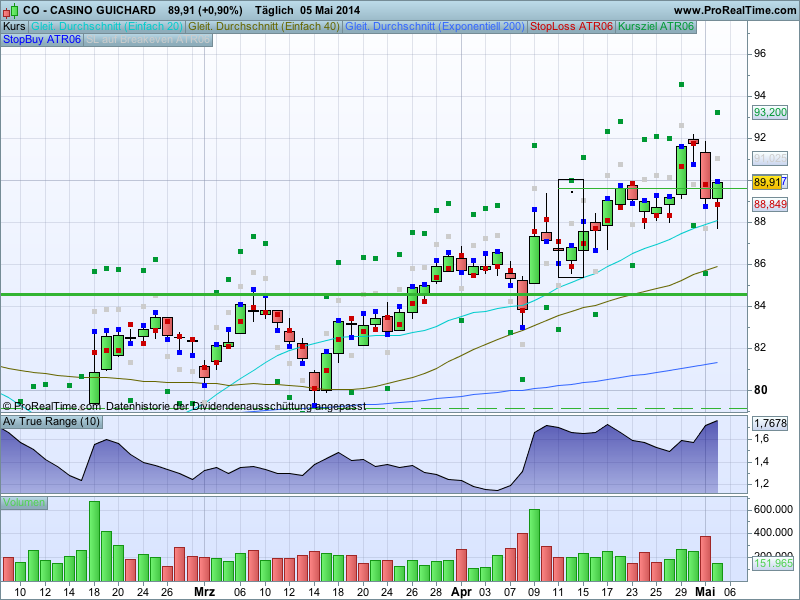Open Gleit. Durchschnitt (Einfach 40) label
The width and height of the screenshot is (800, 600).
[264, 27]
